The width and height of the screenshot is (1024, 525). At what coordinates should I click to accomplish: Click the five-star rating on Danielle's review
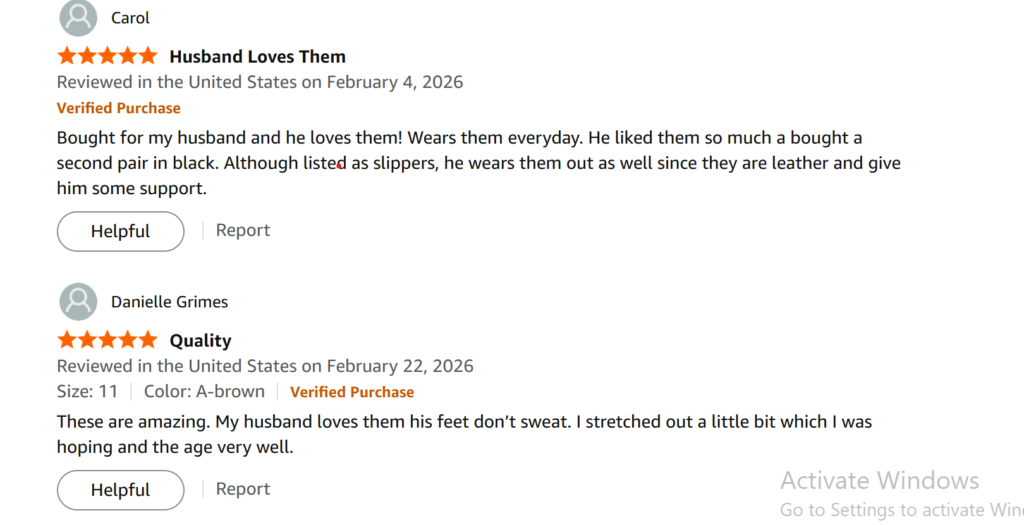click(x=107, y=340)
